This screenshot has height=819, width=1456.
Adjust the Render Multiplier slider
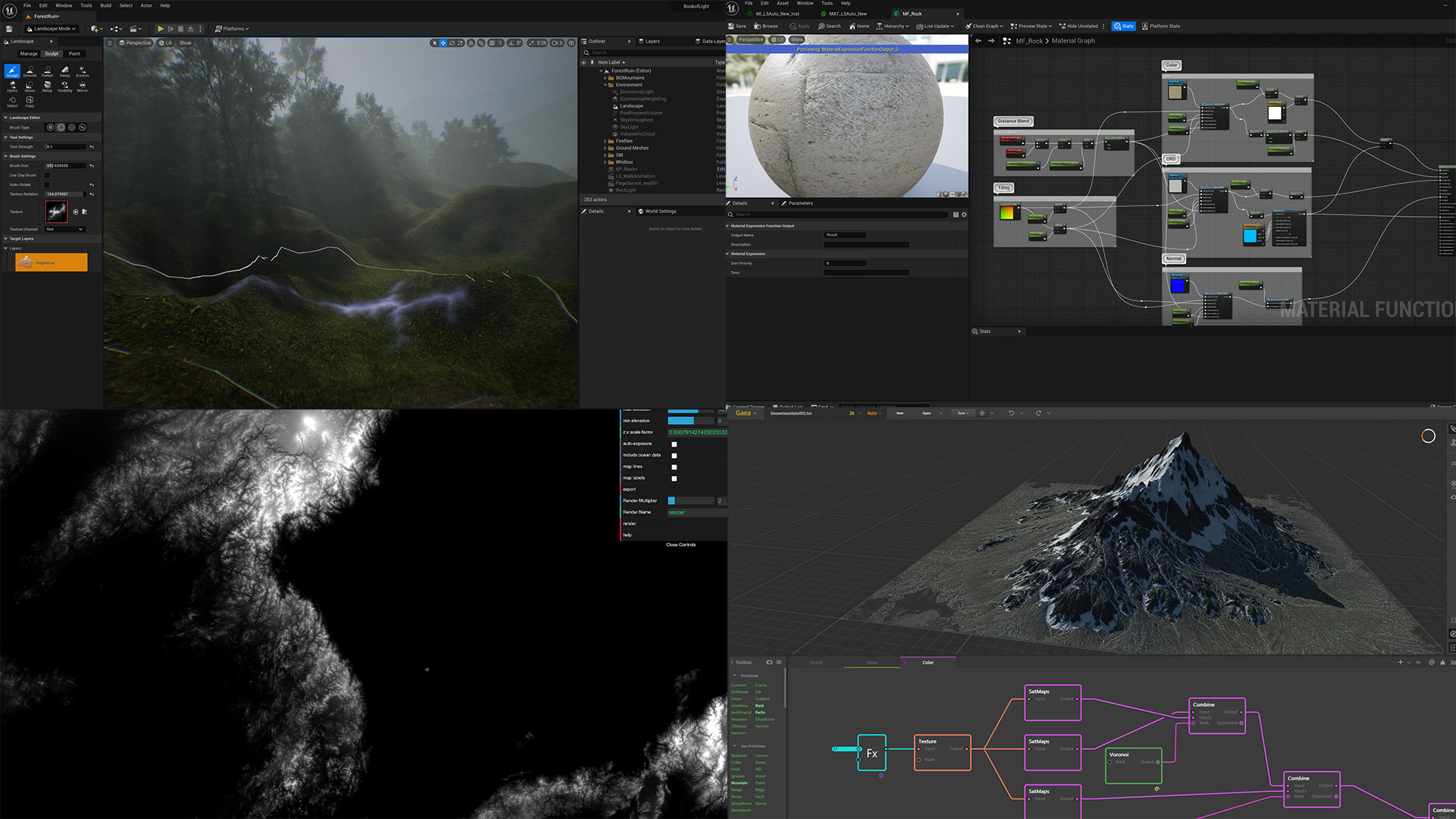pos(690,500)
